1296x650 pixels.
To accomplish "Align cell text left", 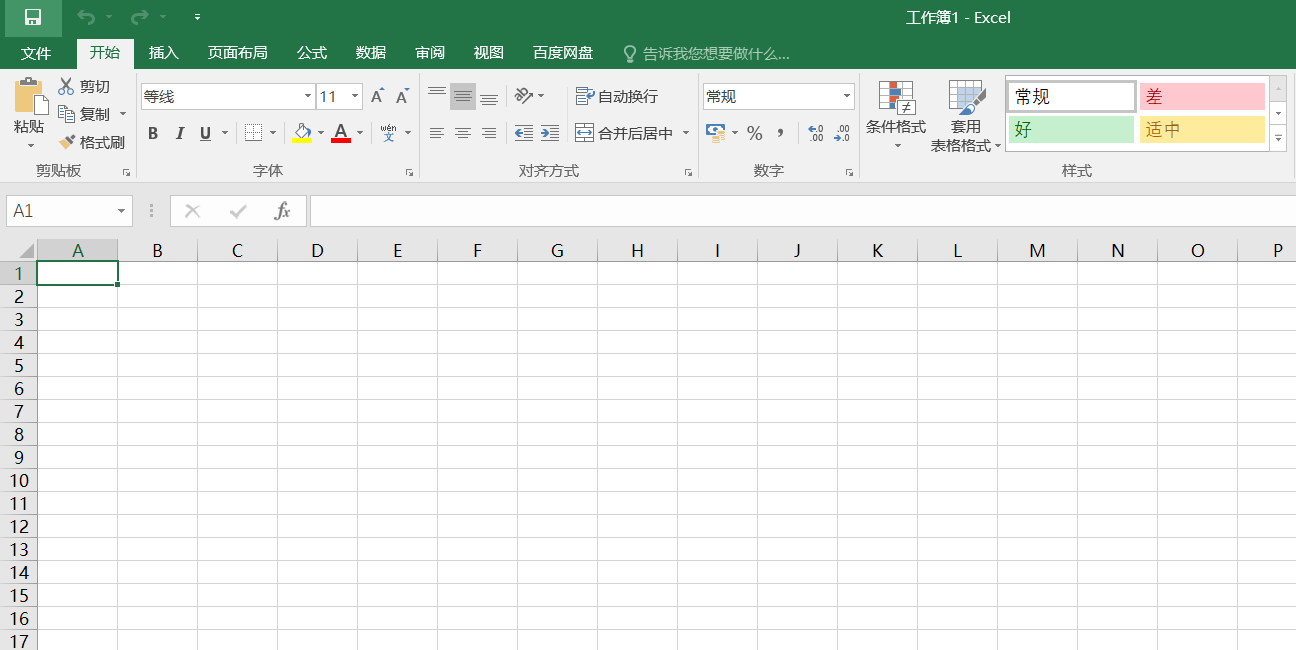I will pos(436,133).
